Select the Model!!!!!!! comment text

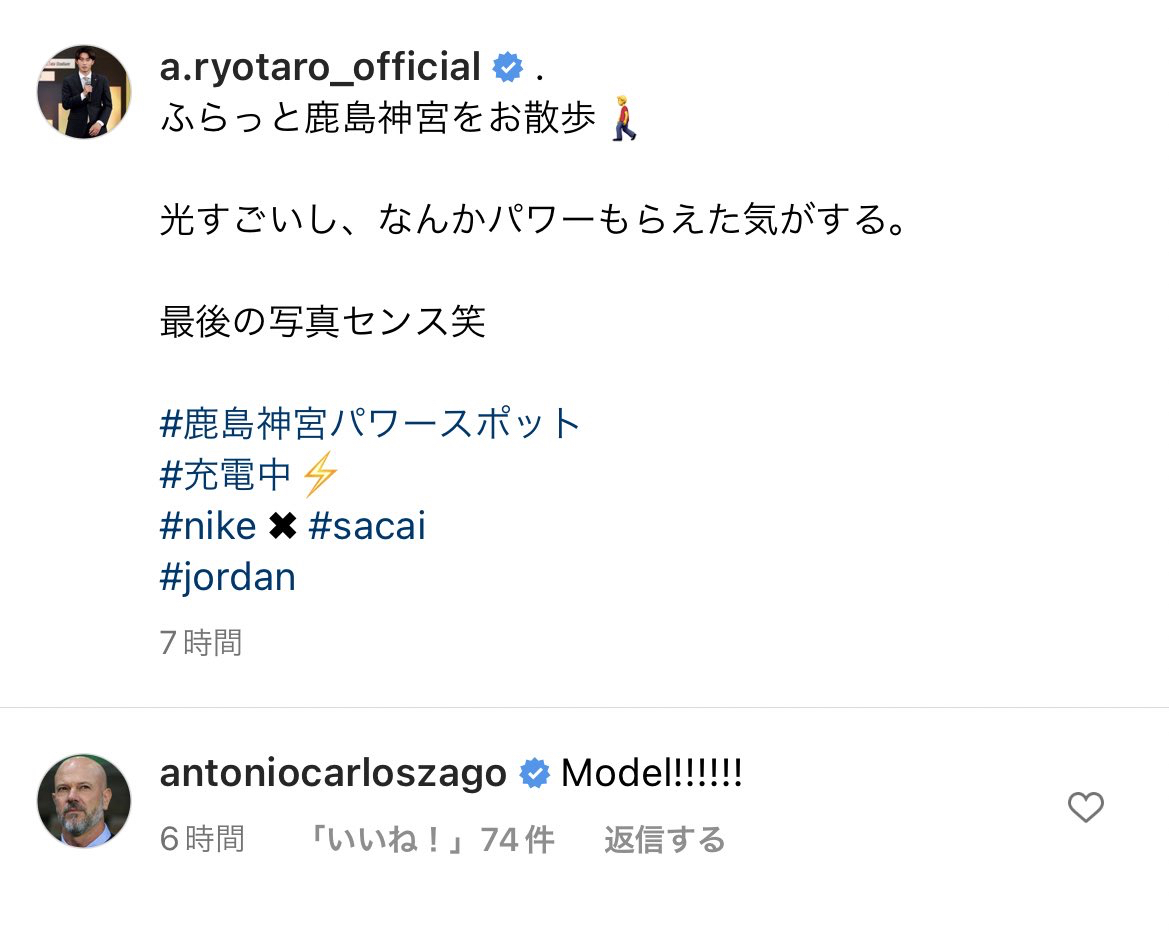coord(652,773)
